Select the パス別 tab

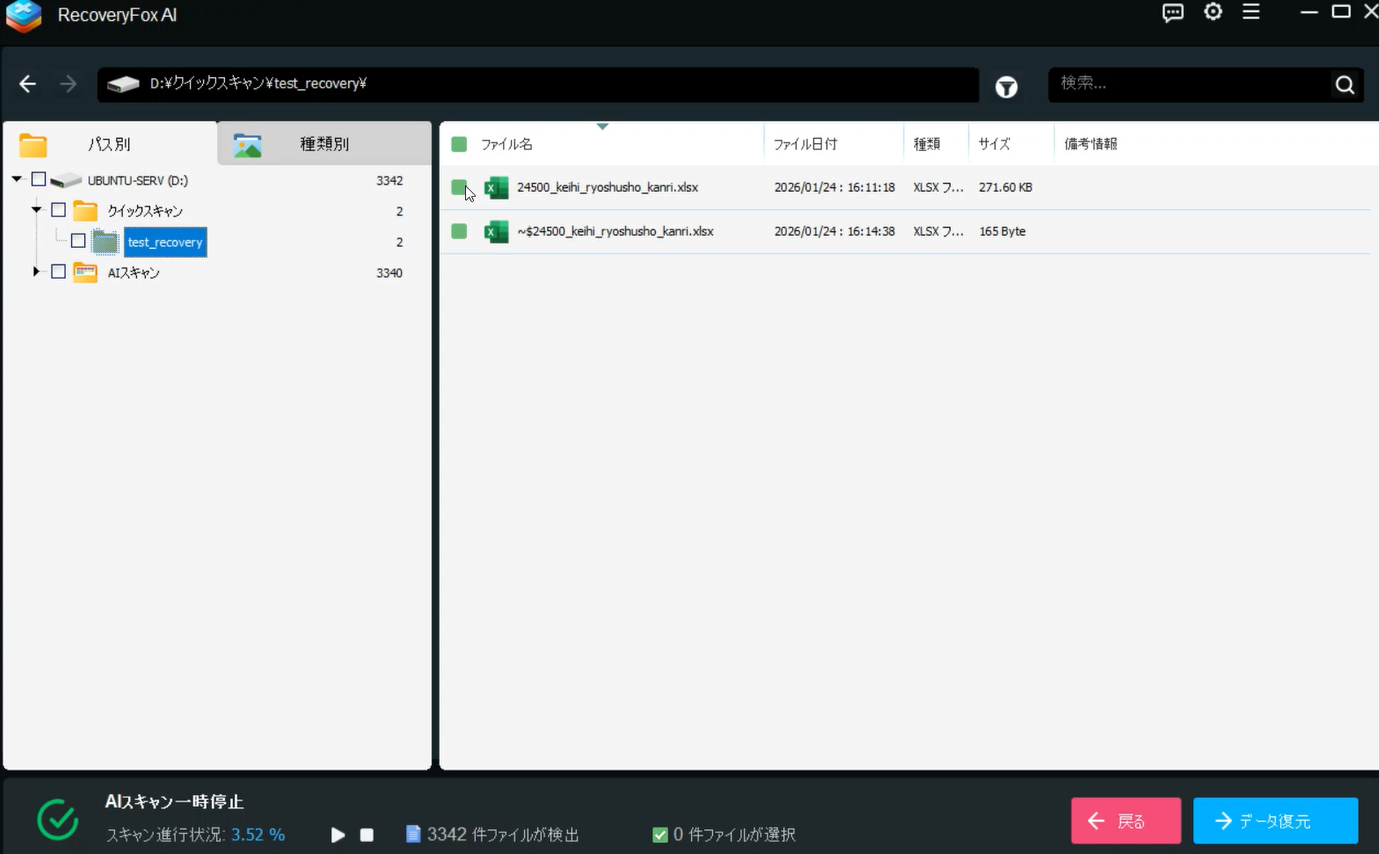coord(109,144)
